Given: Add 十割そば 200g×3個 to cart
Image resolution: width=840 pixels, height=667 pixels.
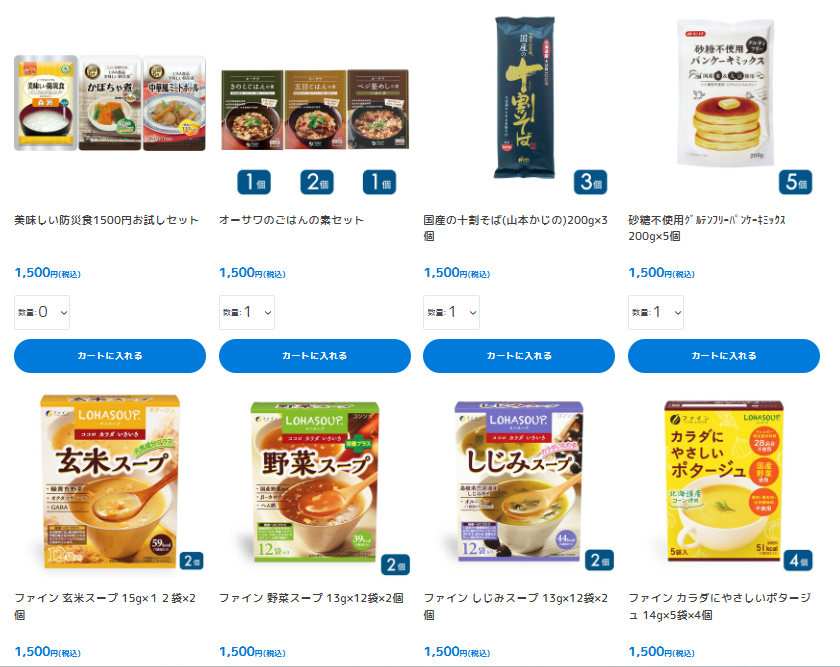Looking at the screenshot, I should point(519,356).
